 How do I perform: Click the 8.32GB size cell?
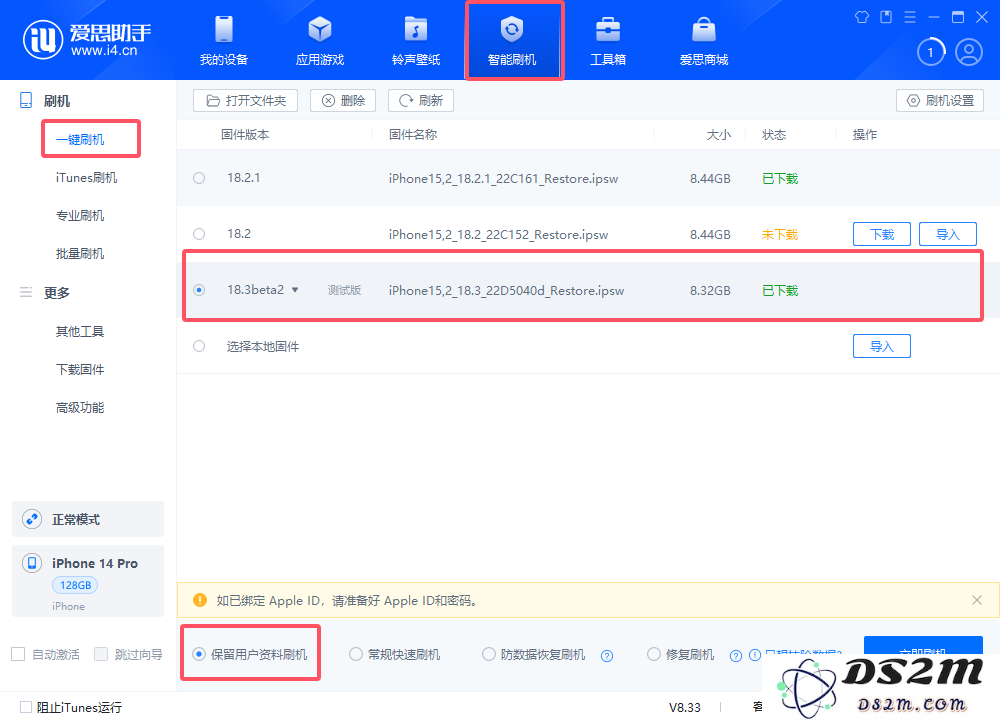(x=710, y=291)
